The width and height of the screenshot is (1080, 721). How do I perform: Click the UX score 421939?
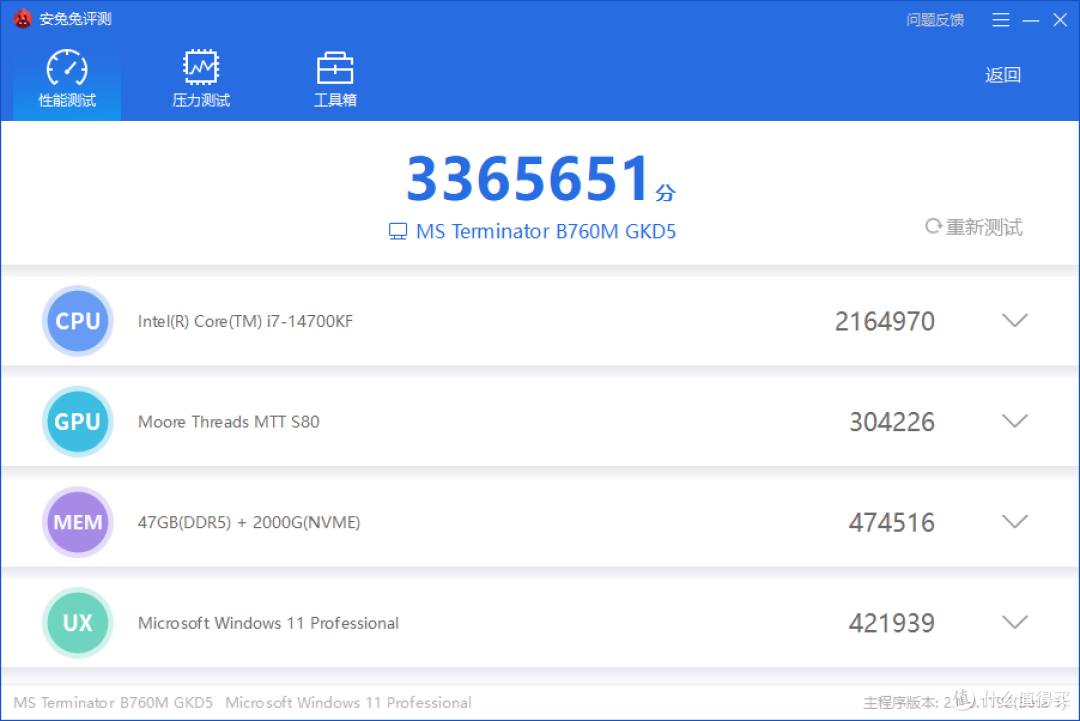(x=892, y=623)
